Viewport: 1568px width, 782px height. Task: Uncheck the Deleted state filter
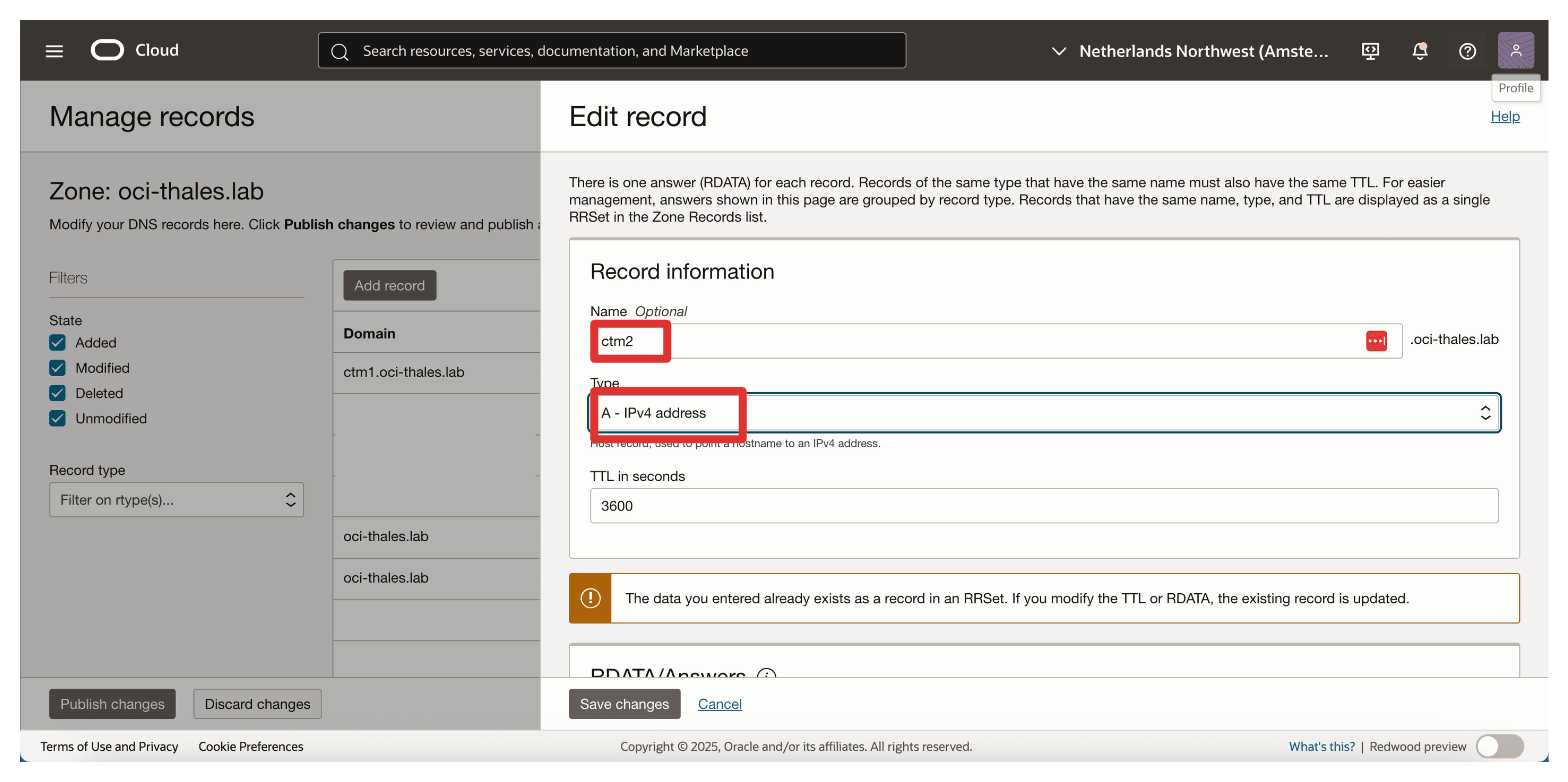click(x=57, y=393)
